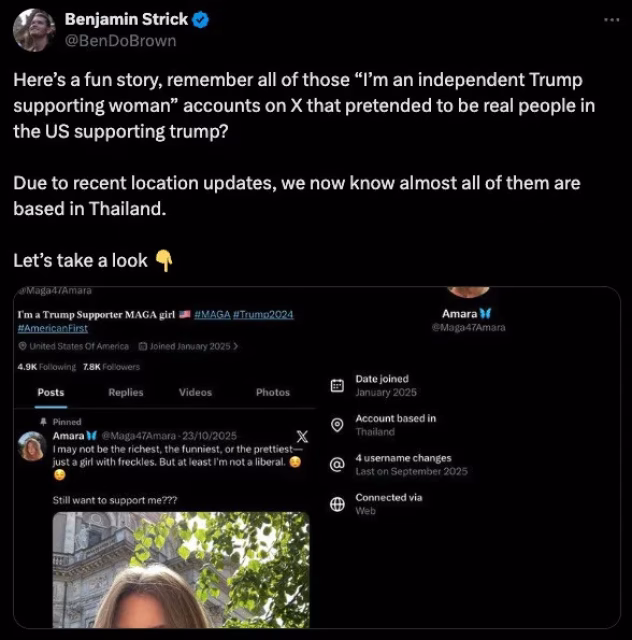Image resolution: width=632 pixels, height=640 pixels.
Task: Click the #Trump2024 hashtag link
Action: tap(263, 315)
